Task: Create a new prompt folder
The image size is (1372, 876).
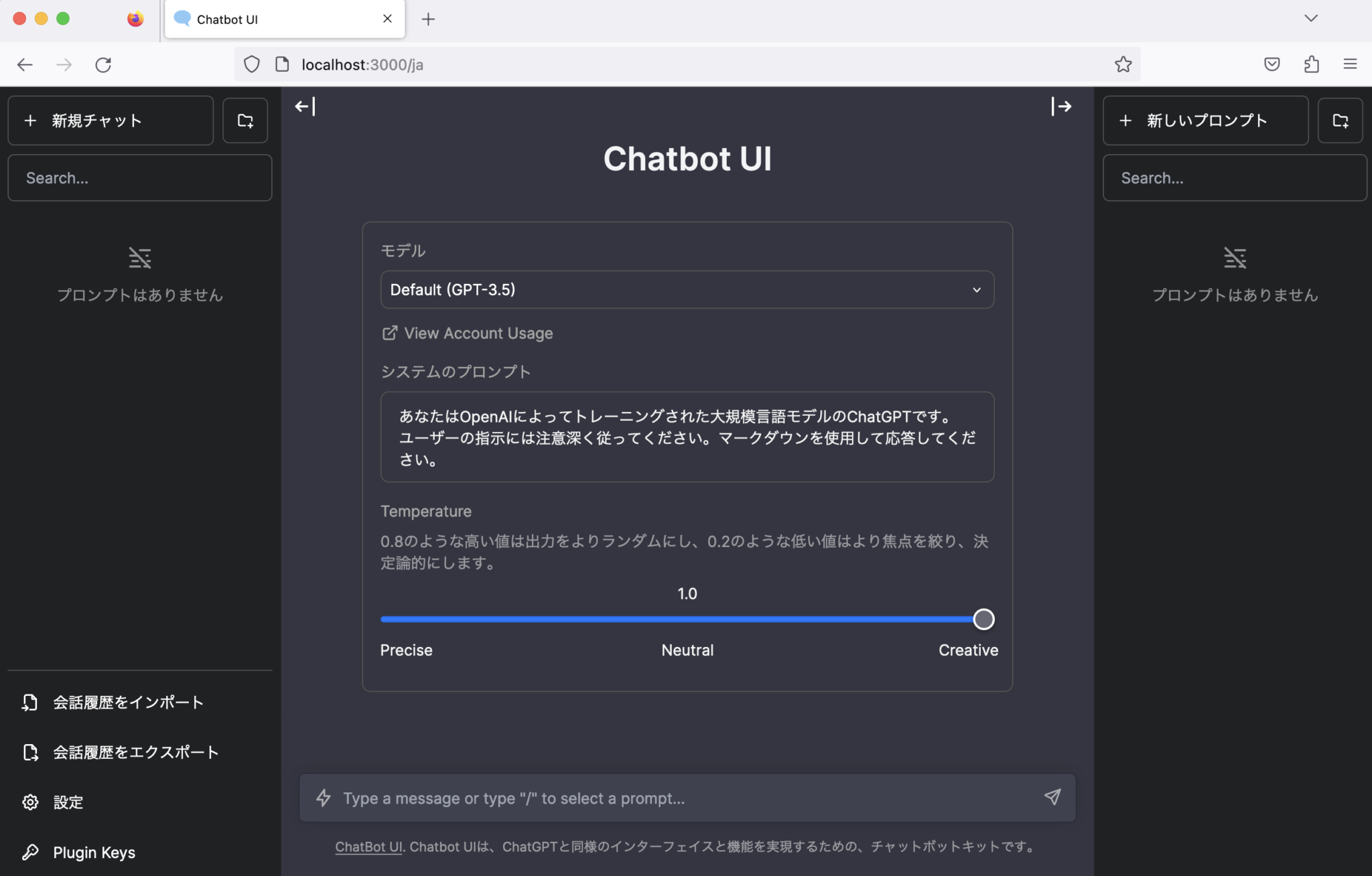Action: pyautogui.click(x=1340, y=121)
